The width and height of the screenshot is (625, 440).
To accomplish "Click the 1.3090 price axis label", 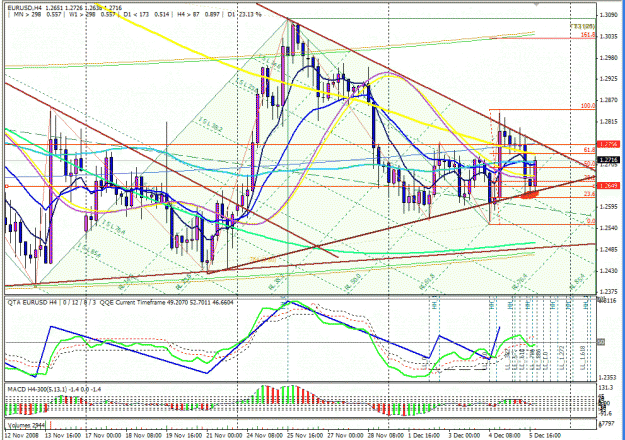I will tap(608, 15).
